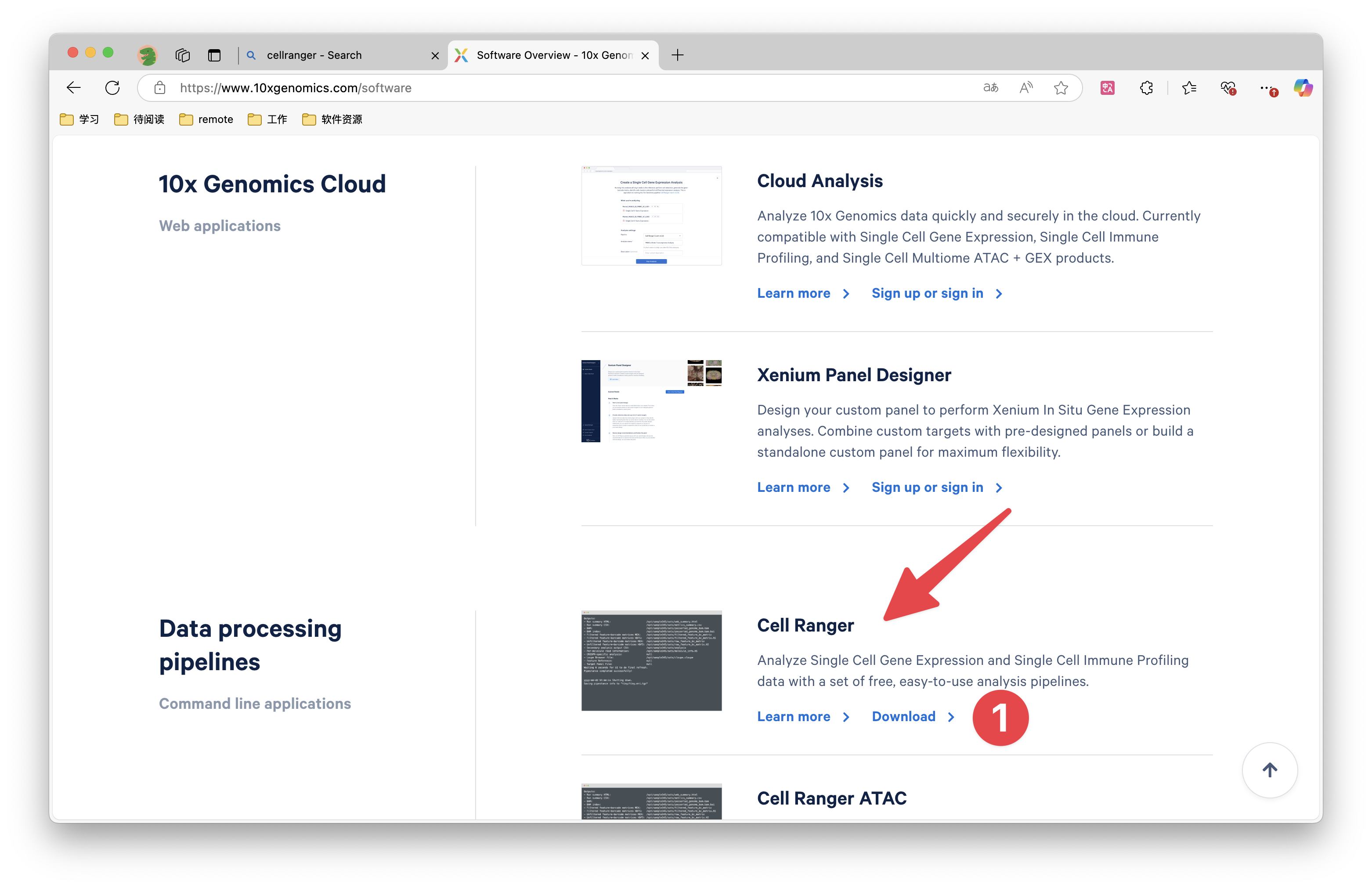This screenshot has height=888, width=1372.
Task: Close the cellranger Search tab
Action: tap(435, 55)
